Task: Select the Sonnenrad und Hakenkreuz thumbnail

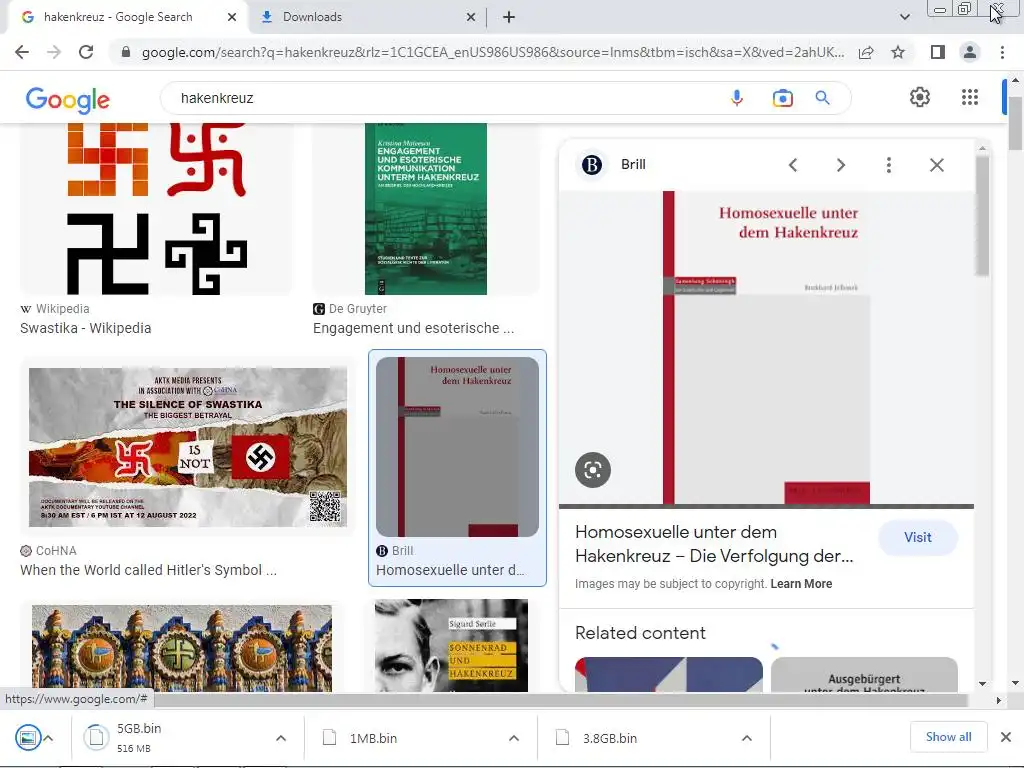Action: (451, 645)
